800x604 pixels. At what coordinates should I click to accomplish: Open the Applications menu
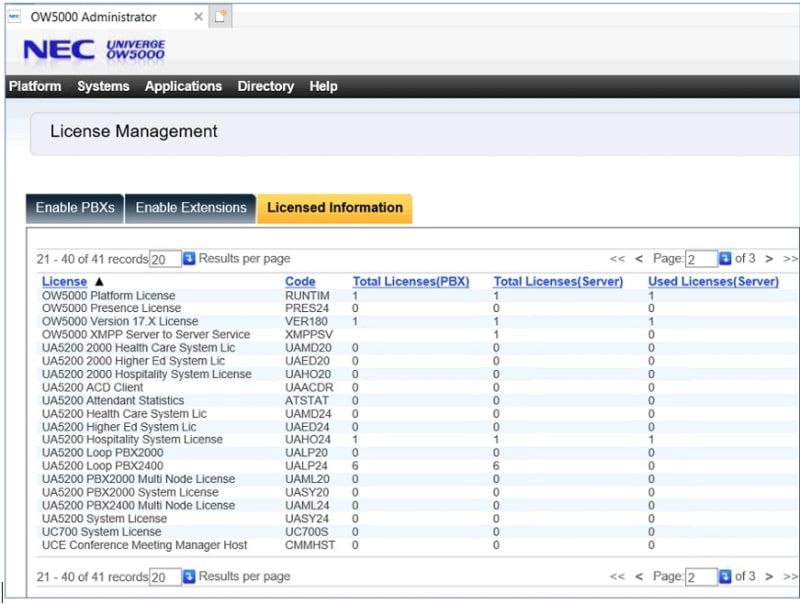[x=183, y=86]
